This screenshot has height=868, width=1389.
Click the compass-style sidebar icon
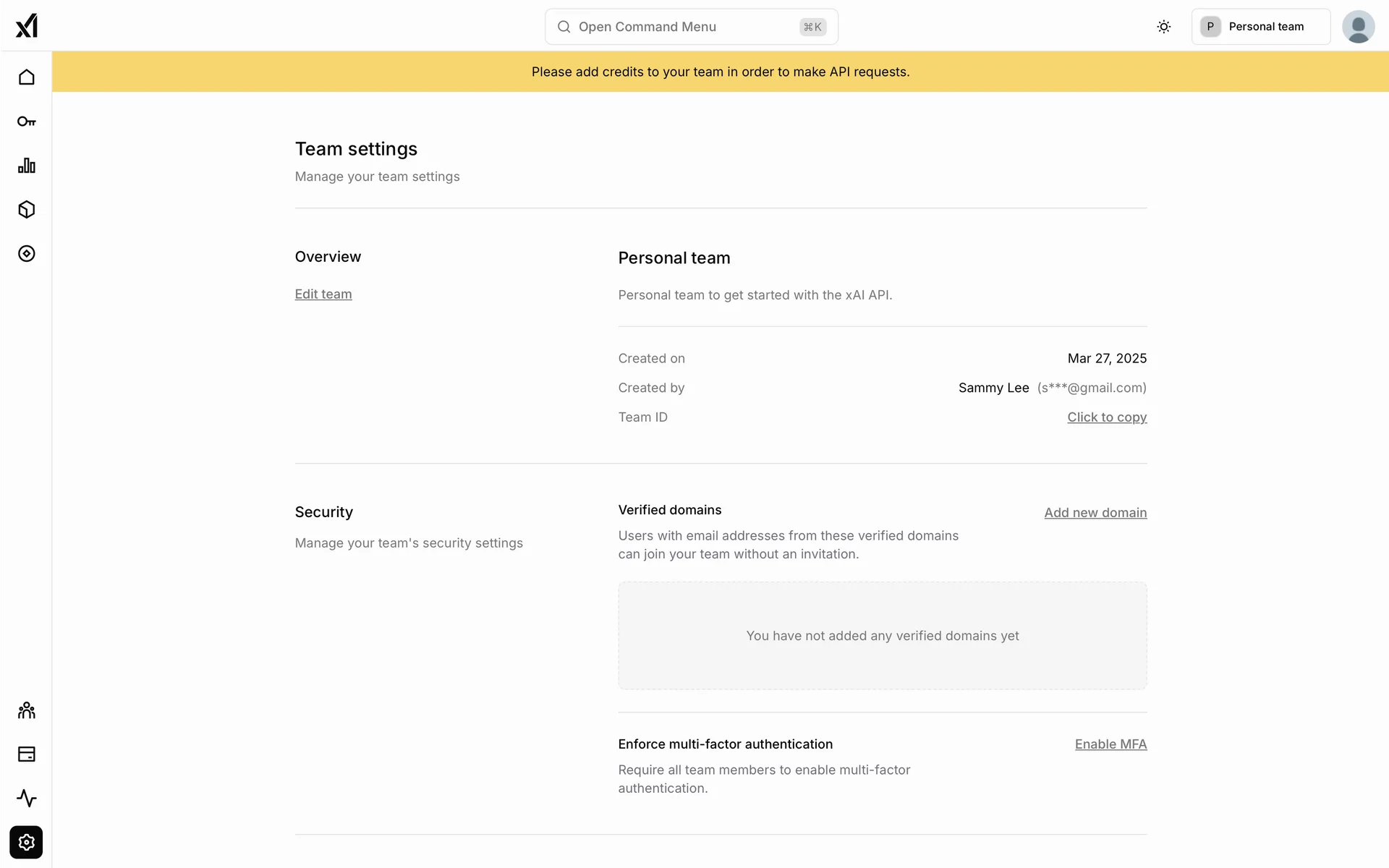point(27,254)
